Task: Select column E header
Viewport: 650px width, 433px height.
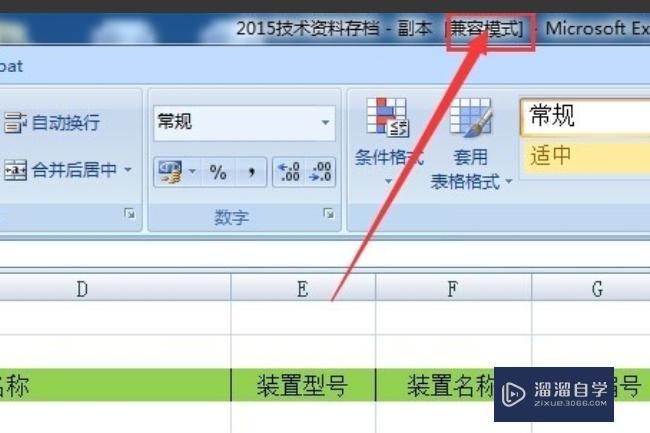Action: [x=303, y=288]
